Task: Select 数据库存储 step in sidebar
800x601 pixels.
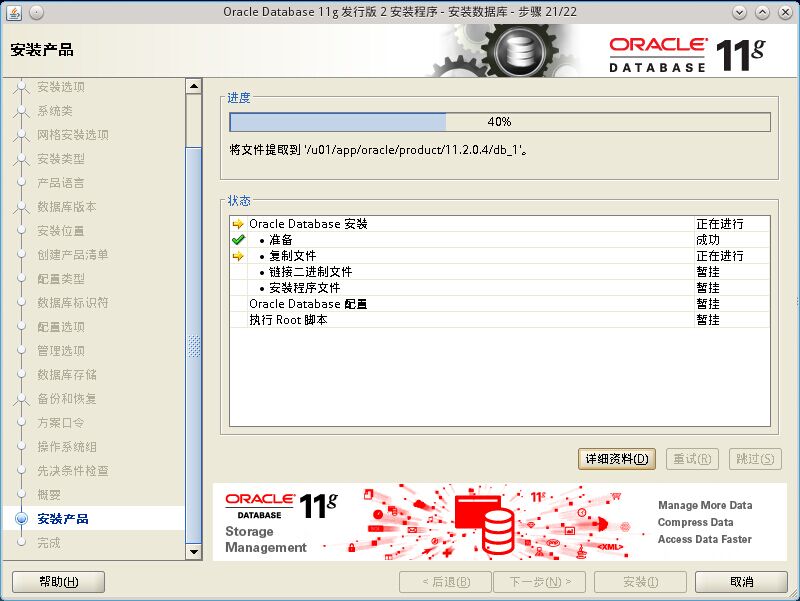Action: click(66, 374)
